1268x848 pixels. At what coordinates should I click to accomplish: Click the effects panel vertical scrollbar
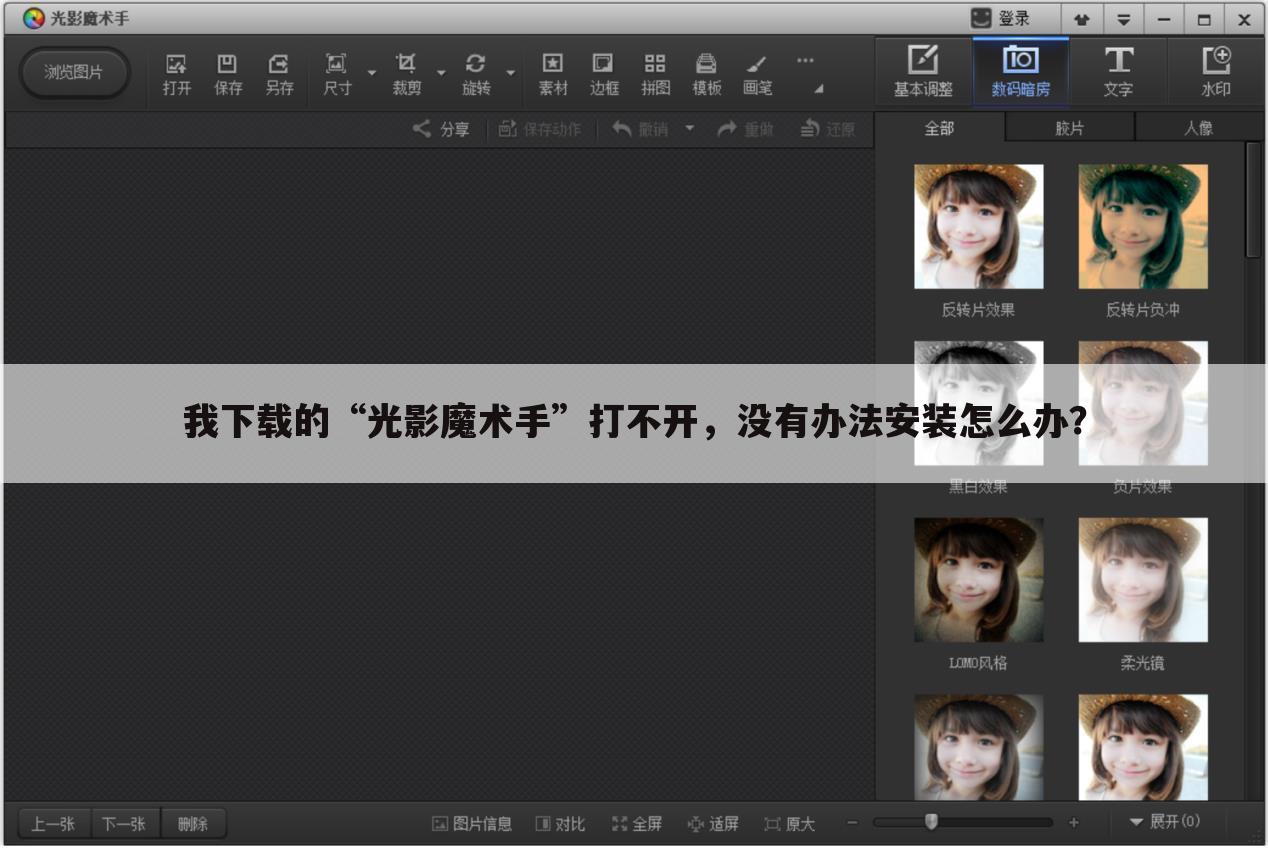pos(1253,200)
